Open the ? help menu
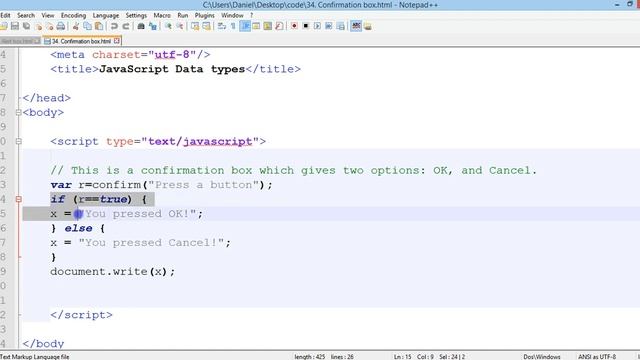Image resolution: width=640 pixels, height=360 pixels. [x=251, y=15]
